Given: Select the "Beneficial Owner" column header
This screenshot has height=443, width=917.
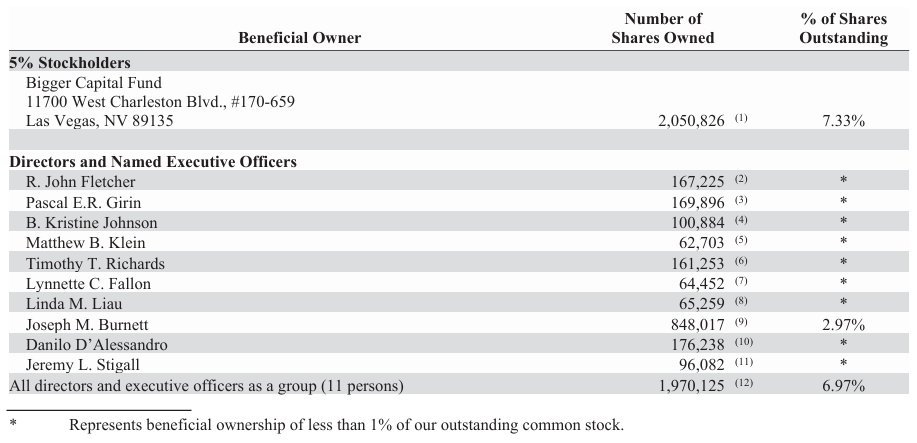Looking at the screenshot, I should coord(299,38).
